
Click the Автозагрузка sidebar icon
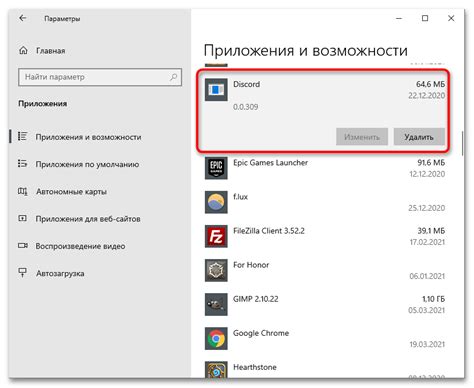22,273
